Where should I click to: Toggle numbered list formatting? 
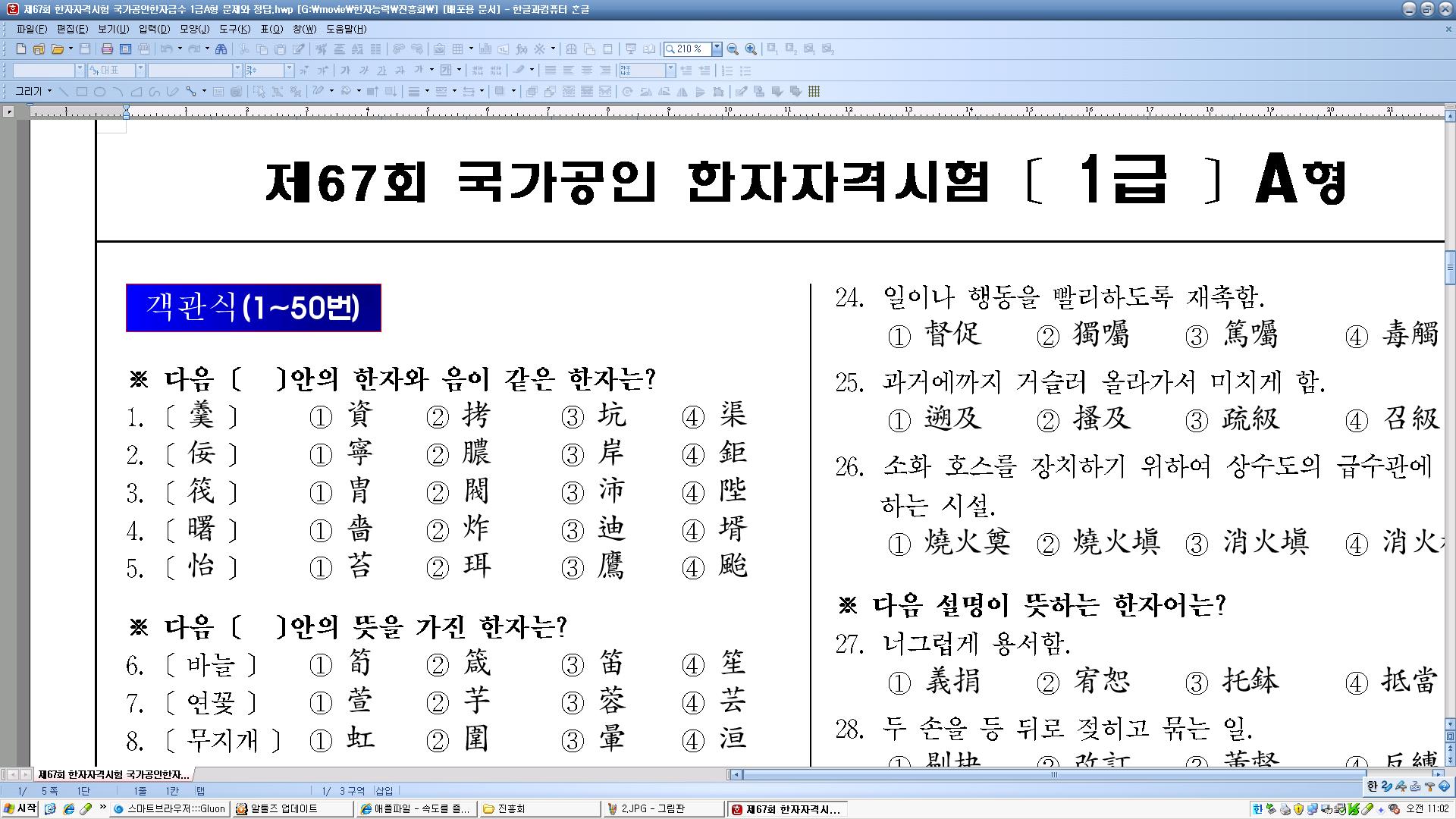[x=726, y=70]
